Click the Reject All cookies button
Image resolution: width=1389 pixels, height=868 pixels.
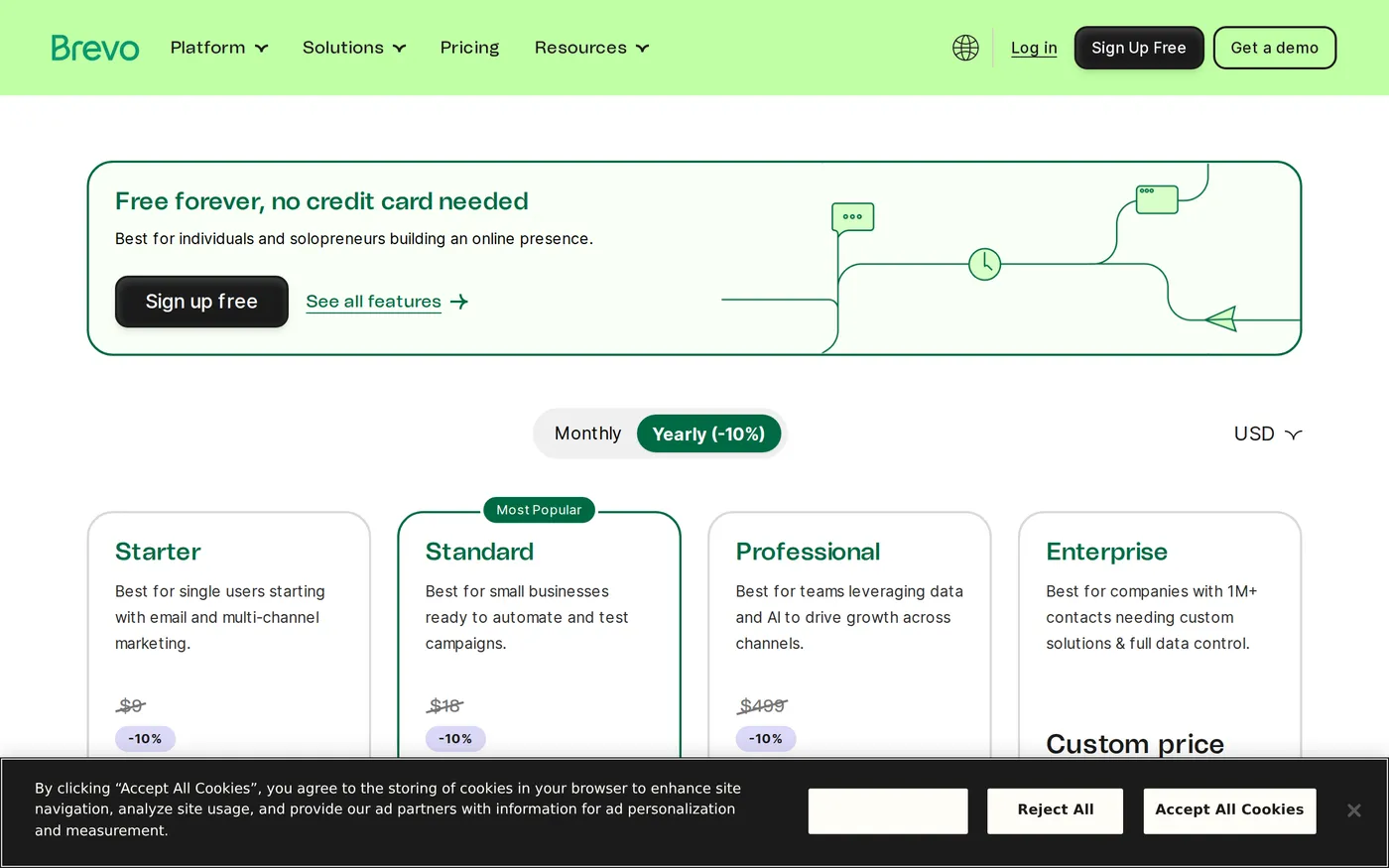click(x=1055, y=810)
